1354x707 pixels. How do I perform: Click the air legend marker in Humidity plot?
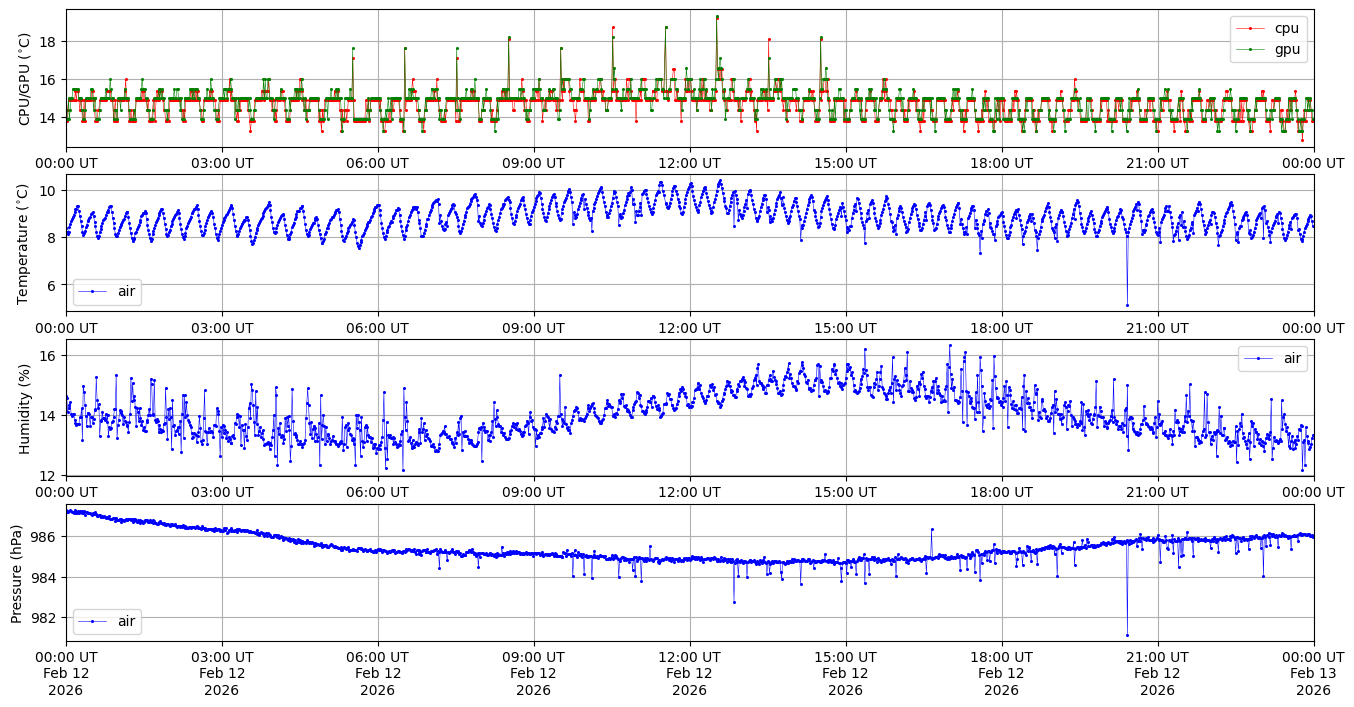[1258, 358]
